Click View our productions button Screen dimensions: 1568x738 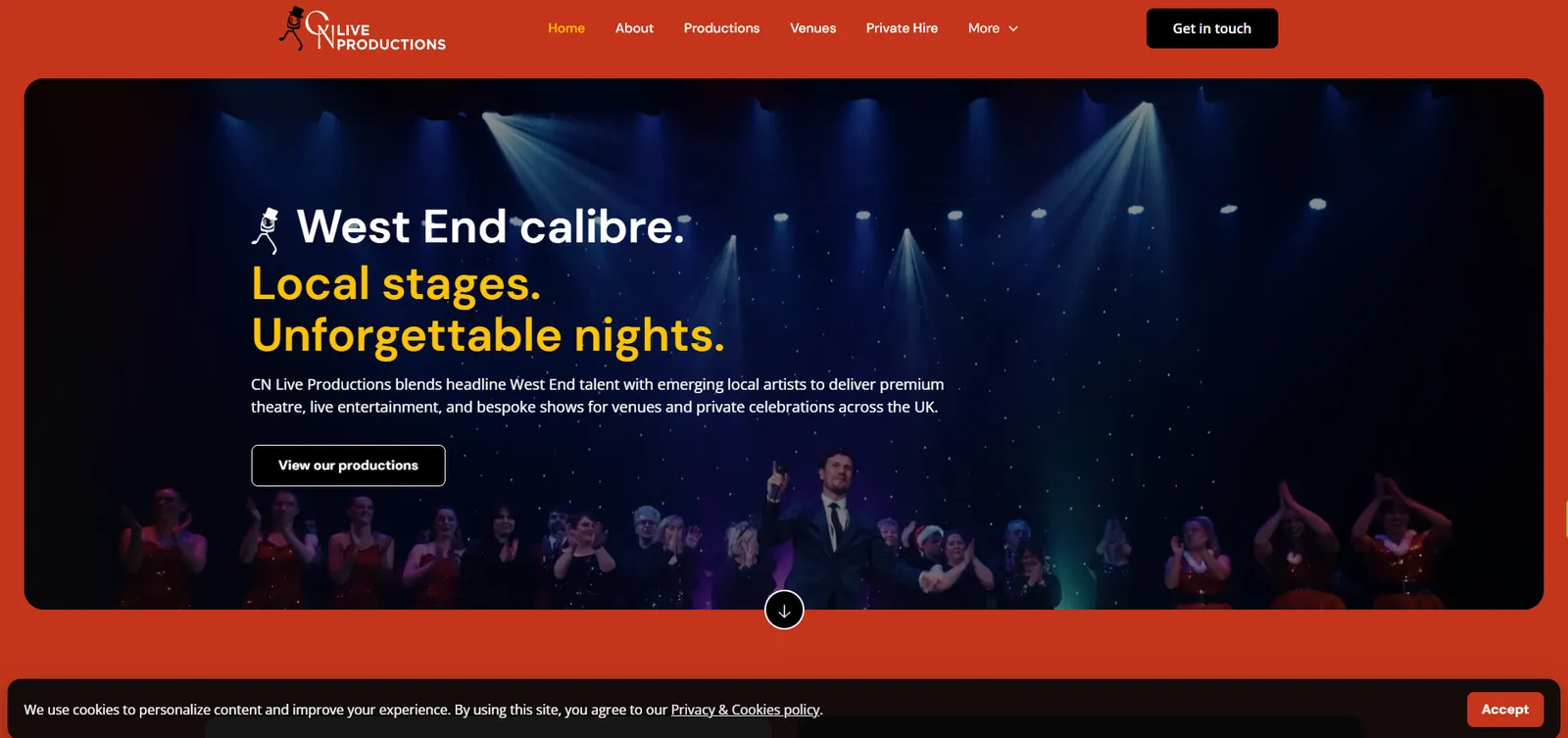pos(348,466)
